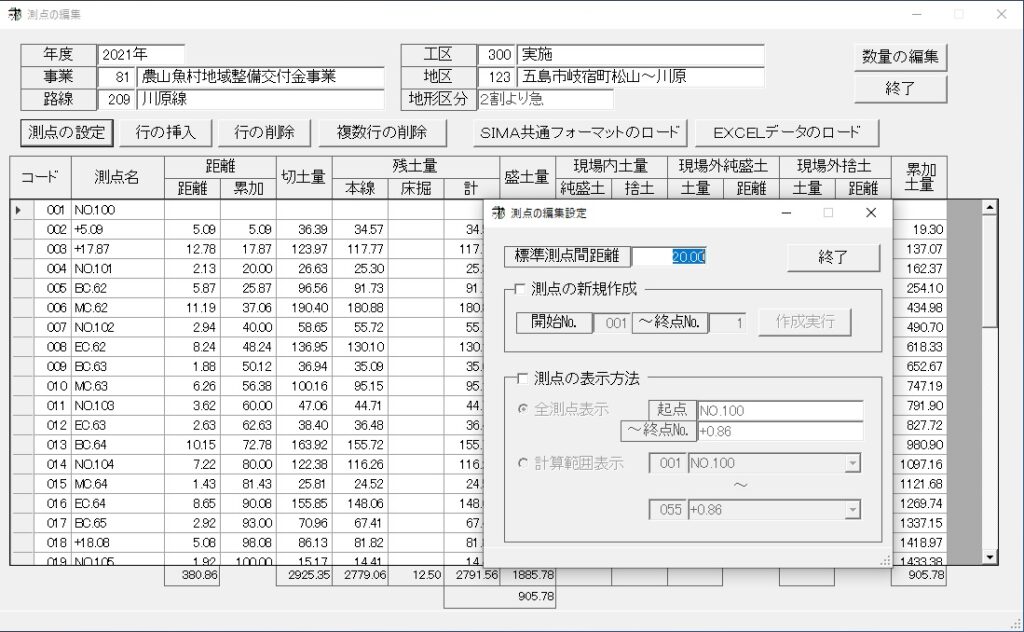
Task: Click the 測点名 cell +5.09
Action: 118,229
